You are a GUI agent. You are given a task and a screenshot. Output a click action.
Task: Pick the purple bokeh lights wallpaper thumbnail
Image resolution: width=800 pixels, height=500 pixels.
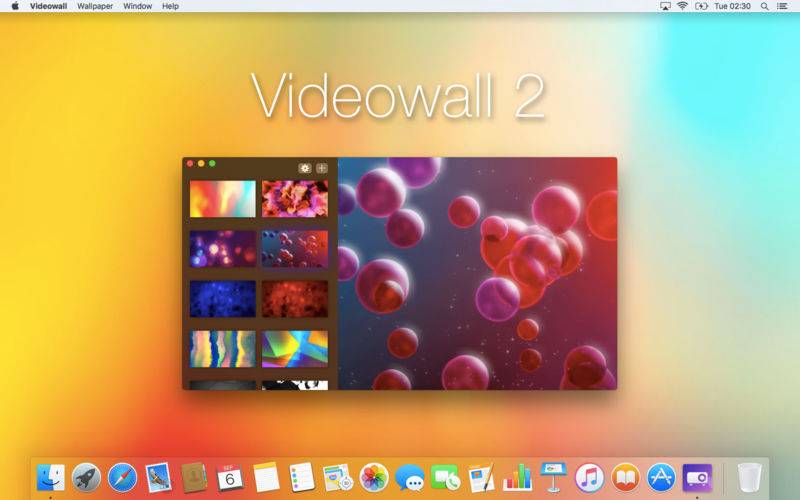pos(223,249)
